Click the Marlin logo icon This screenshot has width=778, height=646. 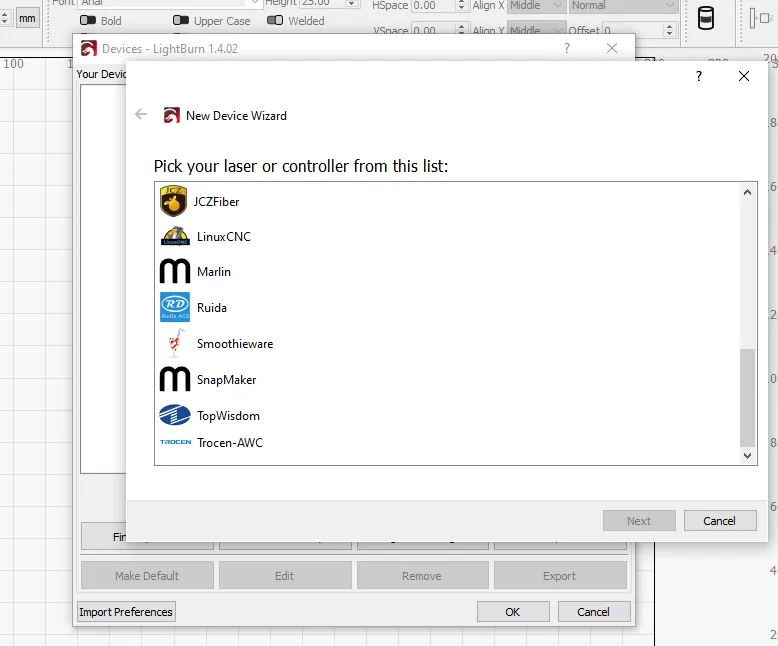point(175,271)
